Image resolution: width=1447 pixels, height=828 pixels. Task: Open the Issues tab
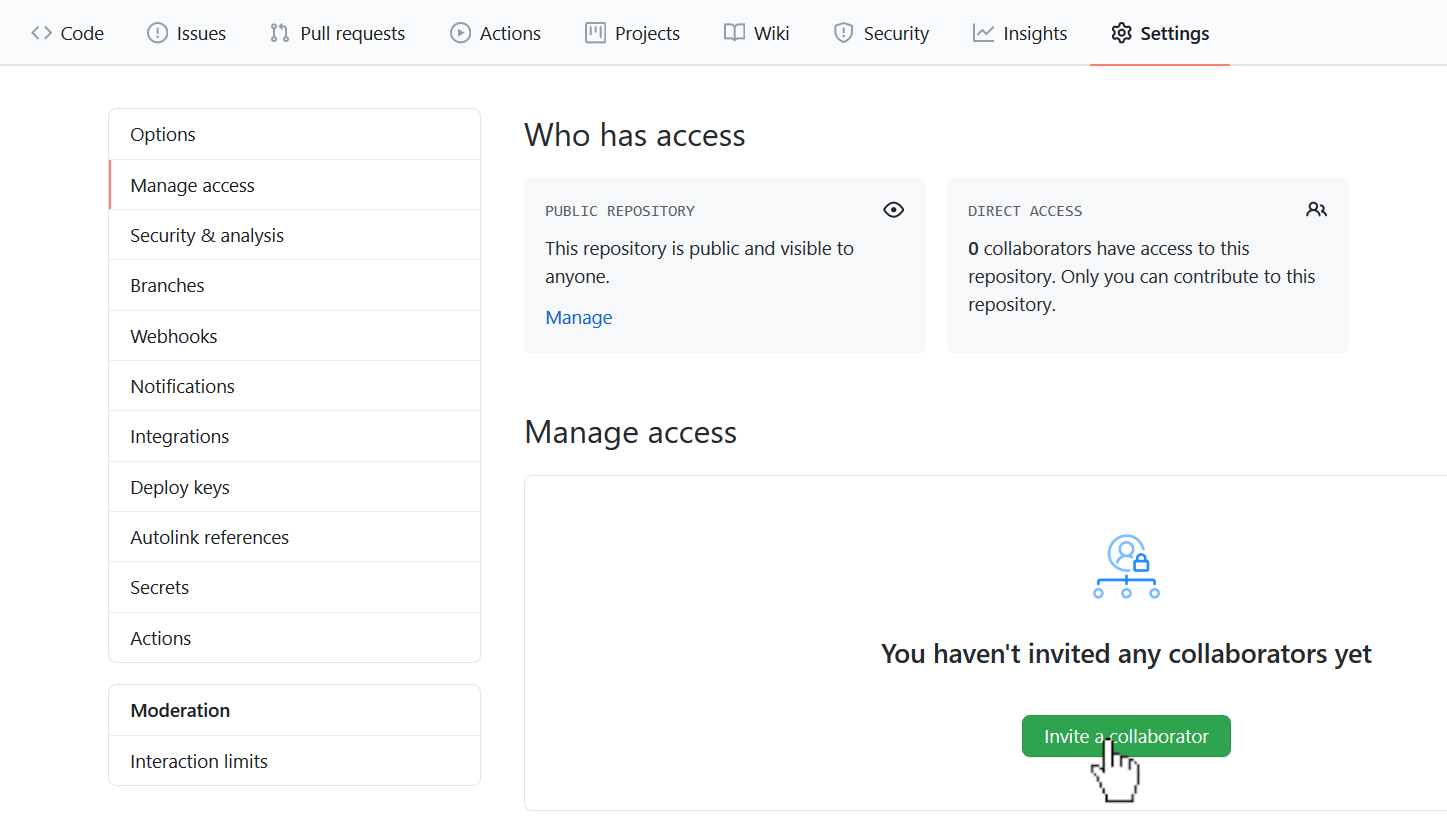tap(187, 33)
